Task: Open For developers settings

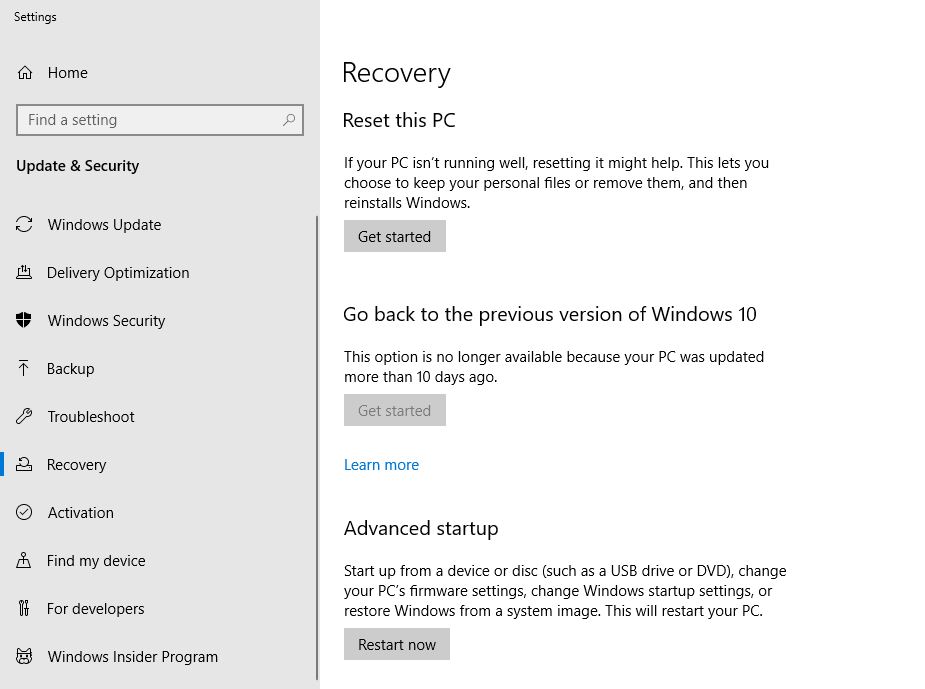Action: (x=96, y=608)
